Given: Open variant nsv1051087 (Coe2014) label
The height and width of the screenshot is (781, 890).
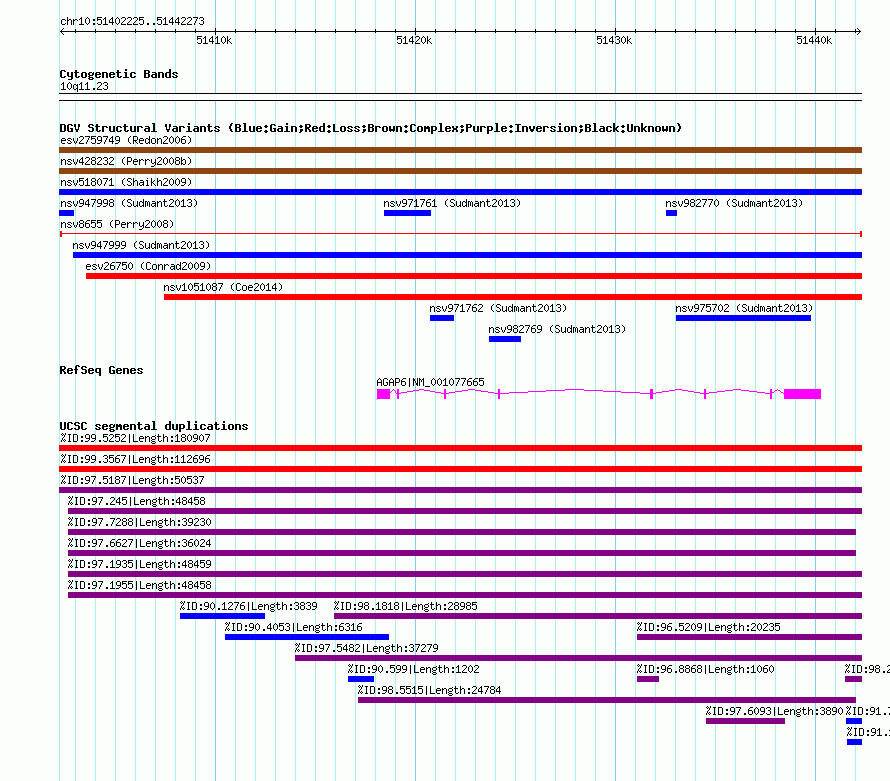Looking at the screenshot, I should coord(223,287).
